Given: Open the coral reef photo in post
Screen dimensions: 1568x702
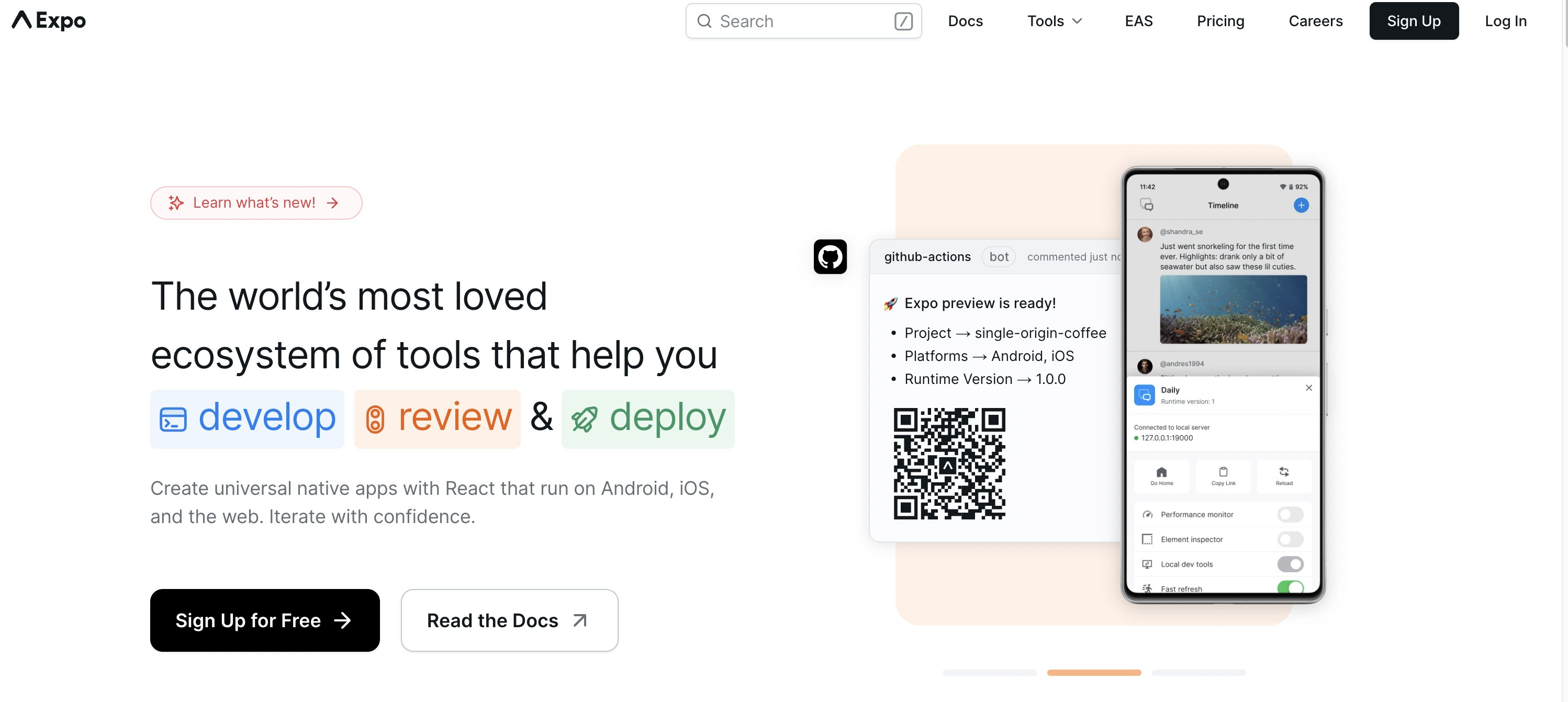Looking at the screenshot, I should [1233, 310].
